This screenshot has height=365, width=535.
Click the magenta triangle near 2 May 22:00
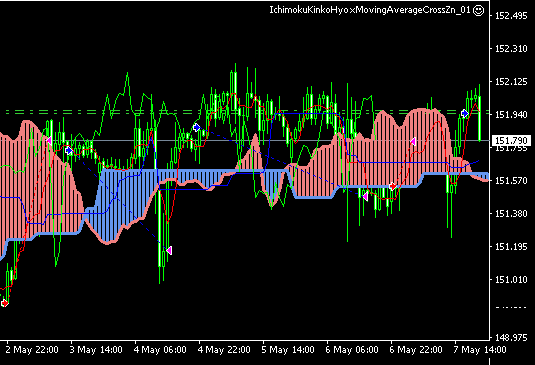49,141
